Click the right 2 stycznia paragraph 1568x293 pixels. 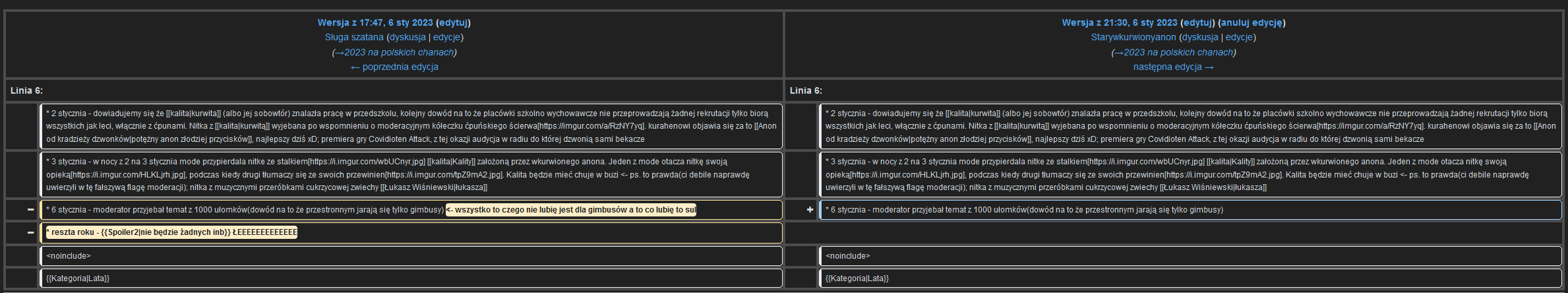(x=1190, y=126)
